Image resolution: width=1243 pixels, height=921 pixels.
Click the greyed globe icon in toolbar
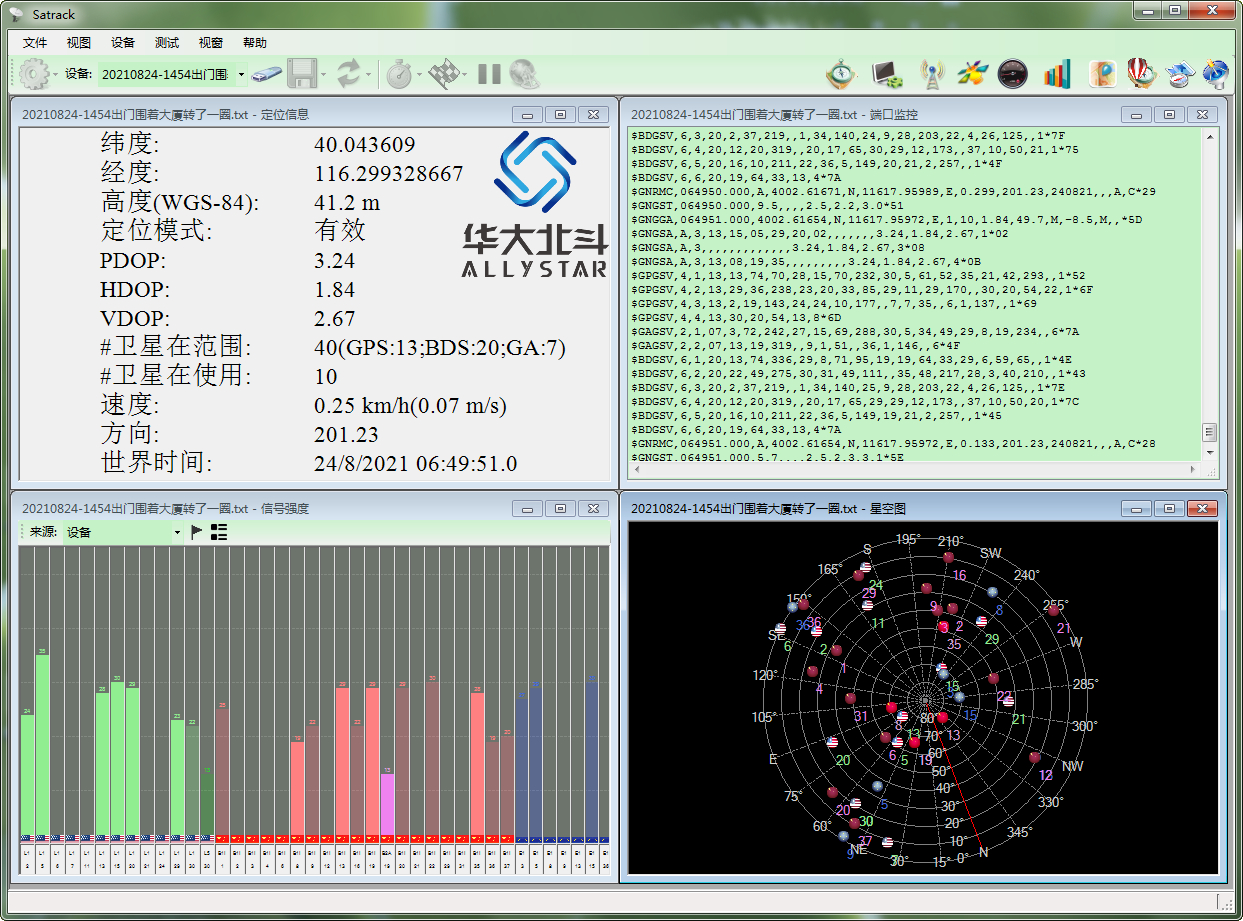(x=524, y=74)
